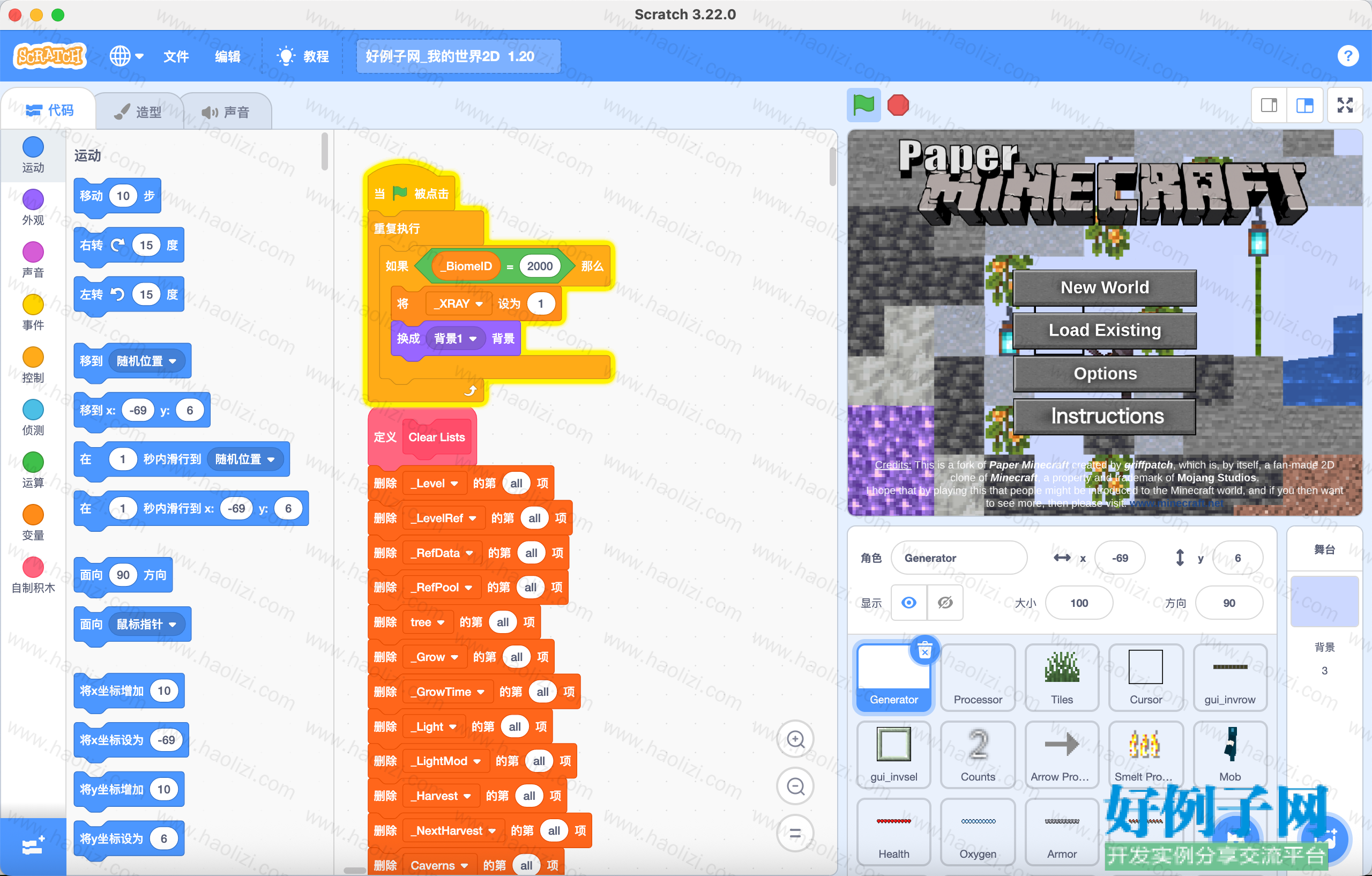Select the 自制积木 my blocks category

(x=33, y=575)
